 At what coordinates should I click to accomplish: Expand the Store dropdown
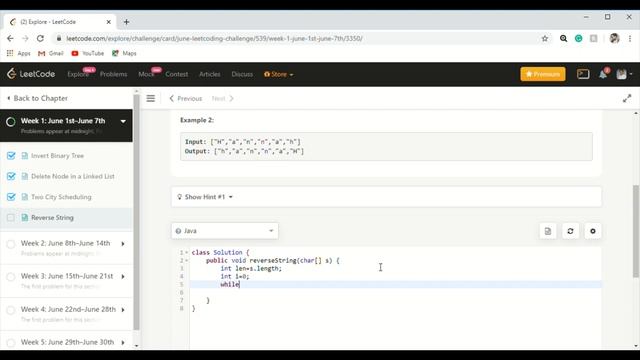[x=279, y=74]
